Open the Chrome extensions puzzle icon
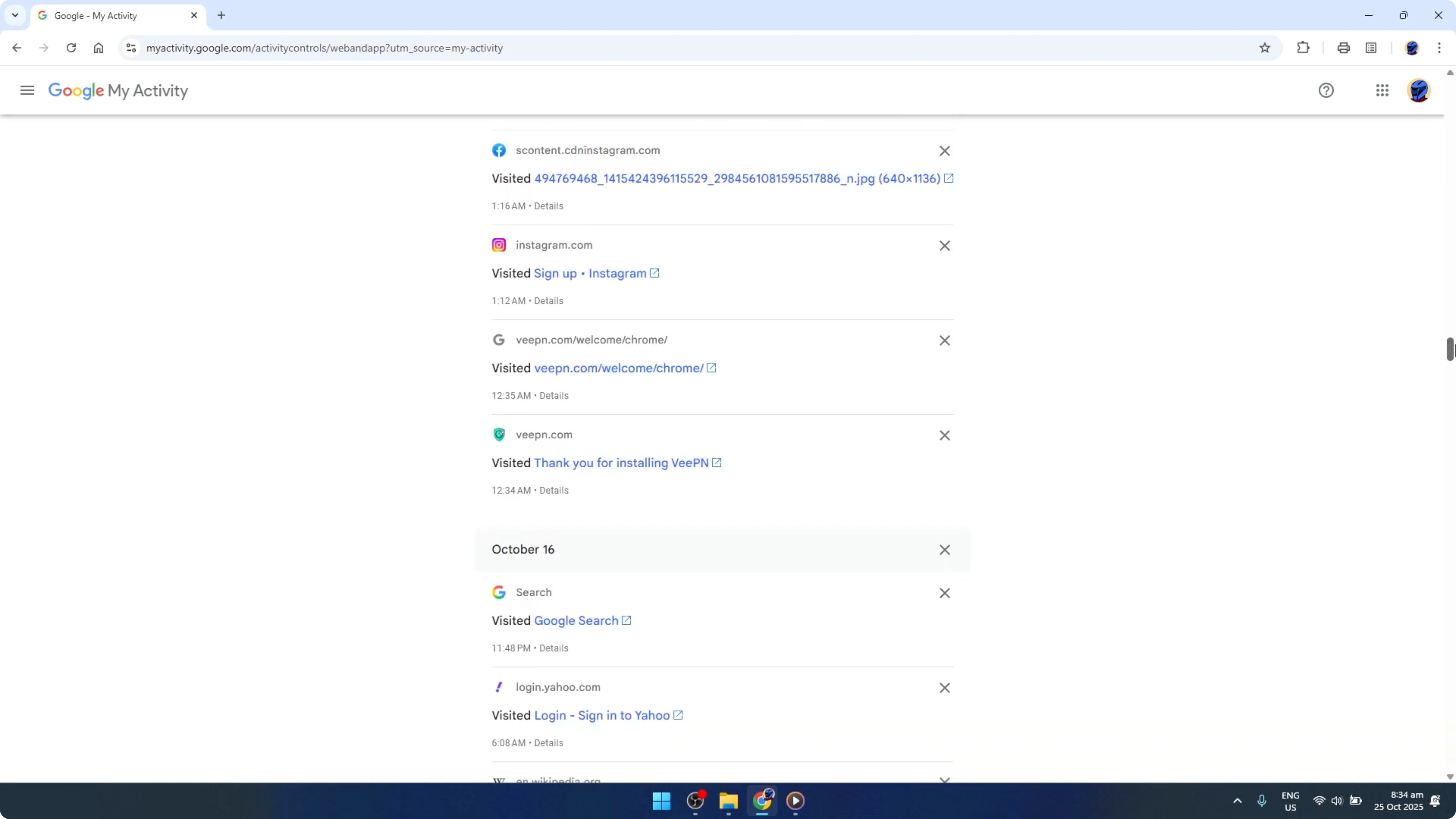Image resolution: width=1456 pixels, height=819 pixels. 1303,48
